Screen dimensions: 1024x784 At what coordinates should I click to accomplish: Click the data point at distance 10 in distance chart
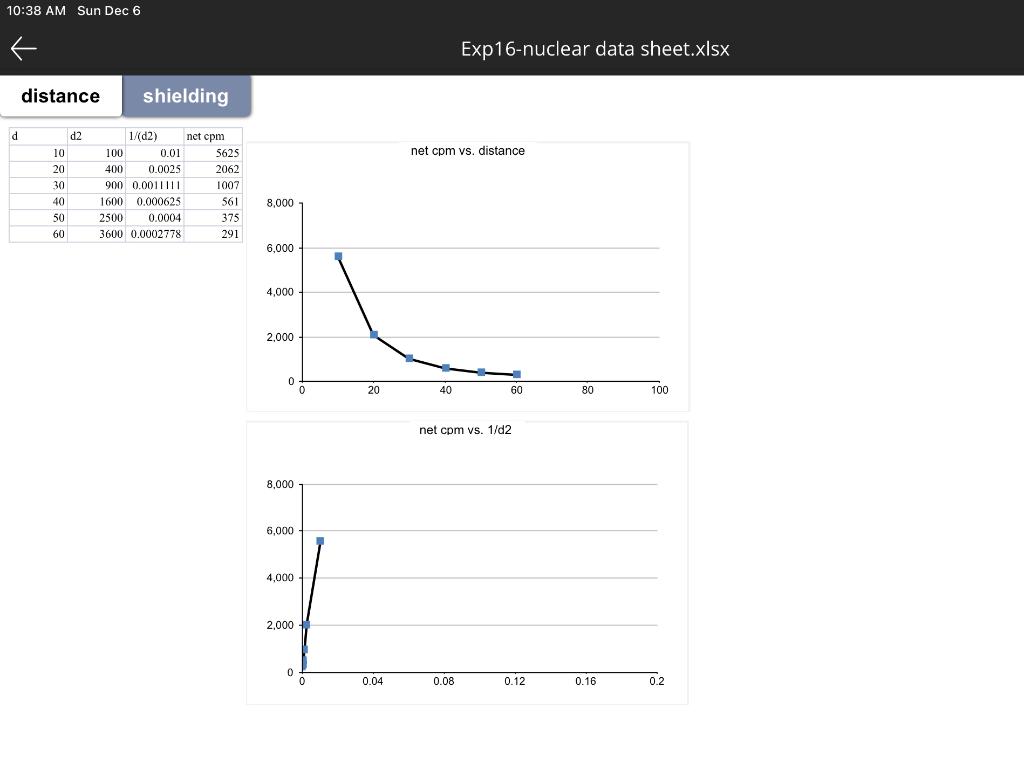(338, 256)
